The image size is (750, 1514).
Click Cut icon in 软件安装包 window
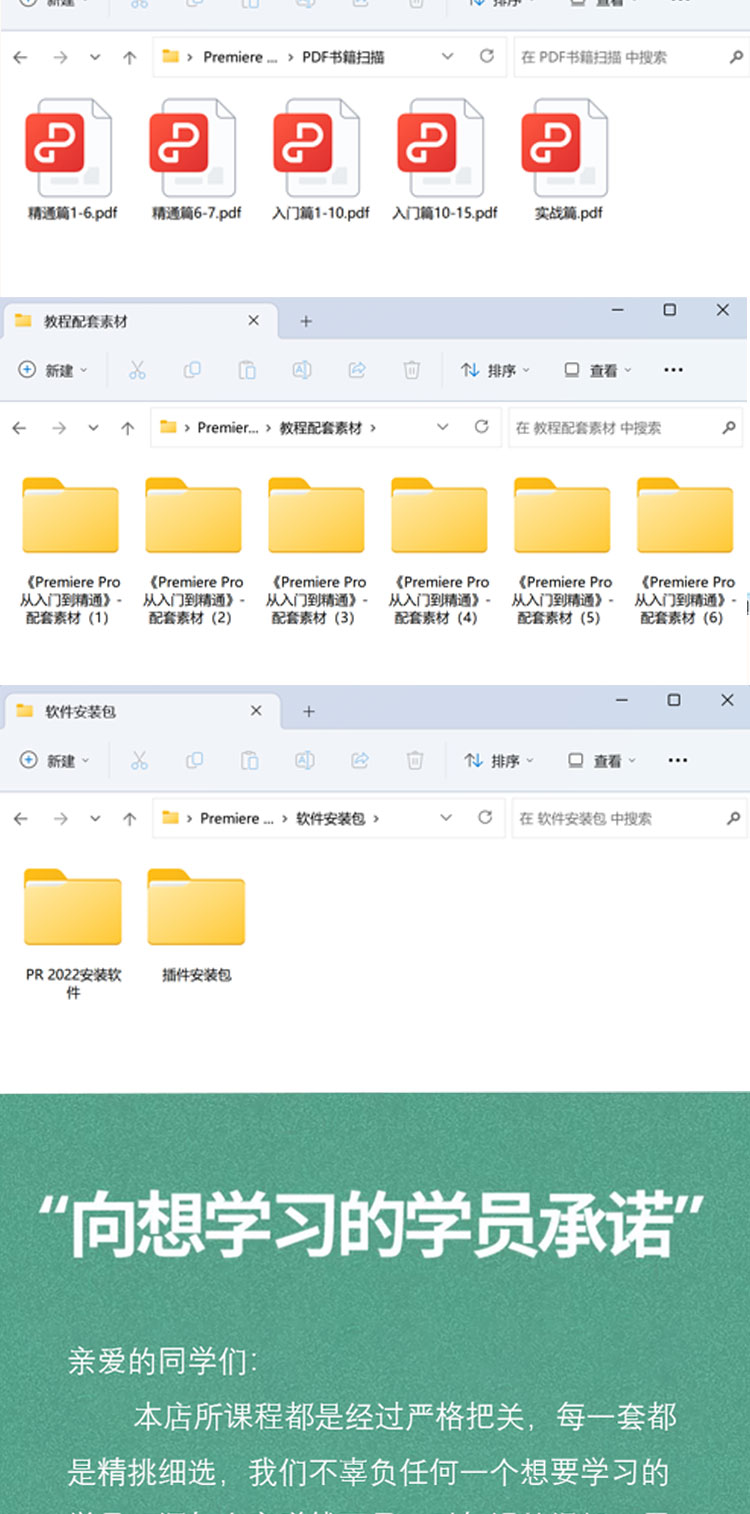[x=139, y=761]
